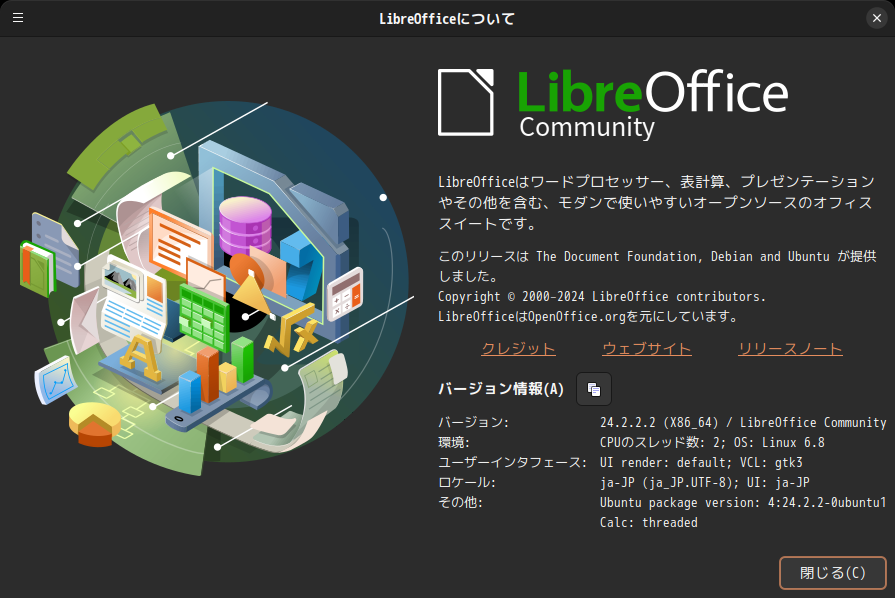Click the LibreOffice document logo icon

pos(466,102)
